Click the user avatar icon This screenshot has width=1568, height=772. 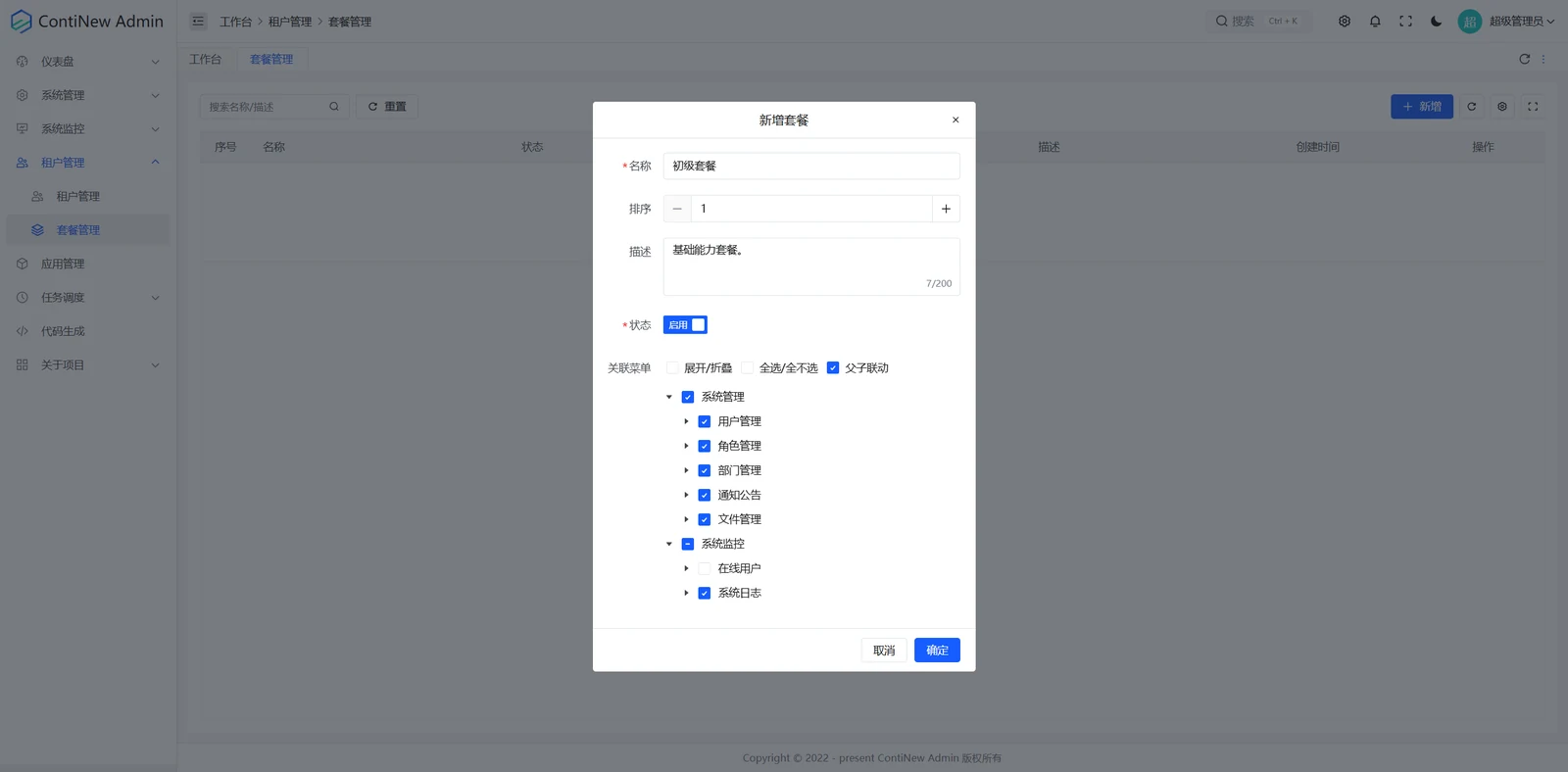(x=1470, y=21)
